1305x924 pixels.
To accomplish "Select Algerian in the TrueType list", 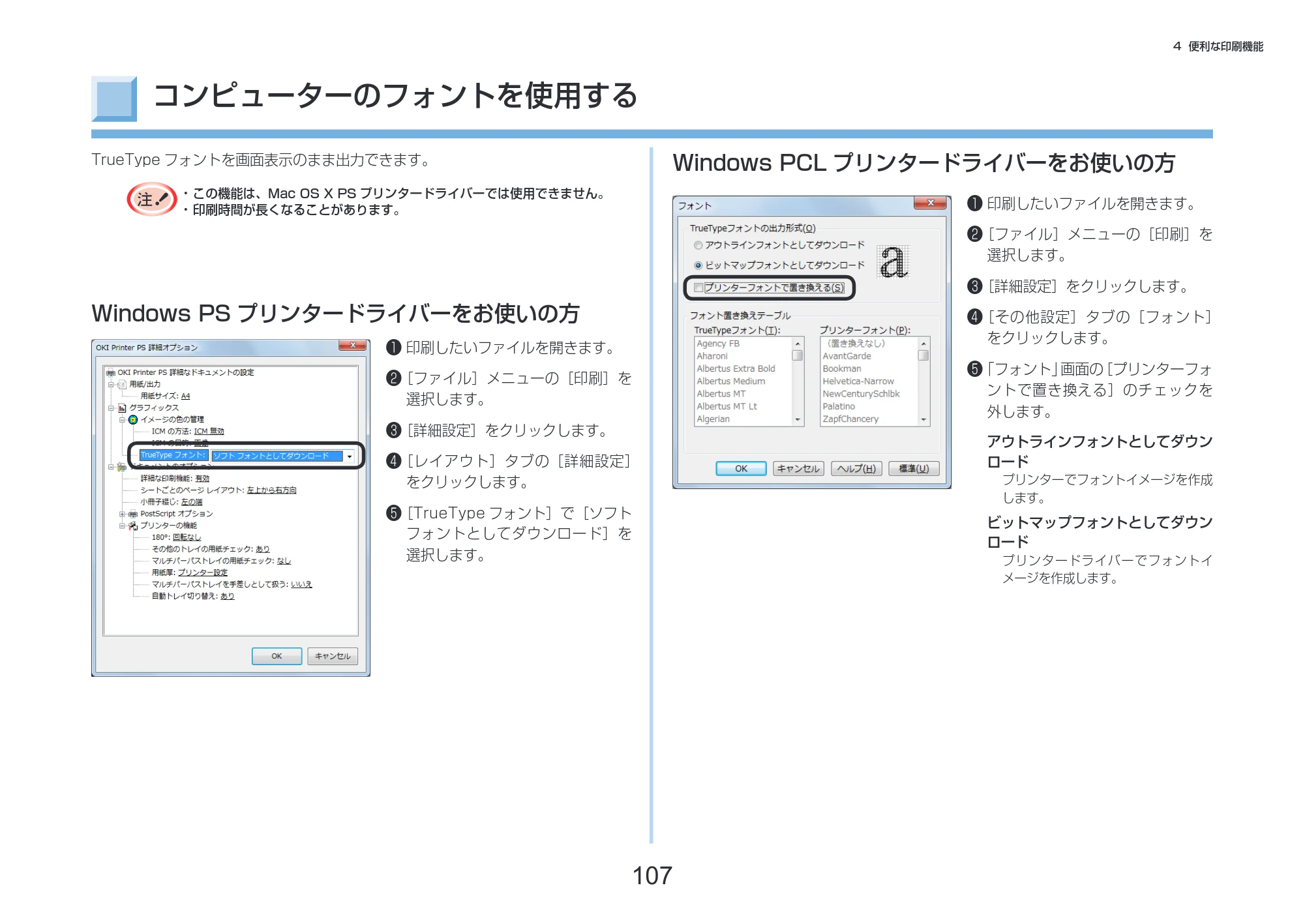I will point(713,419).
